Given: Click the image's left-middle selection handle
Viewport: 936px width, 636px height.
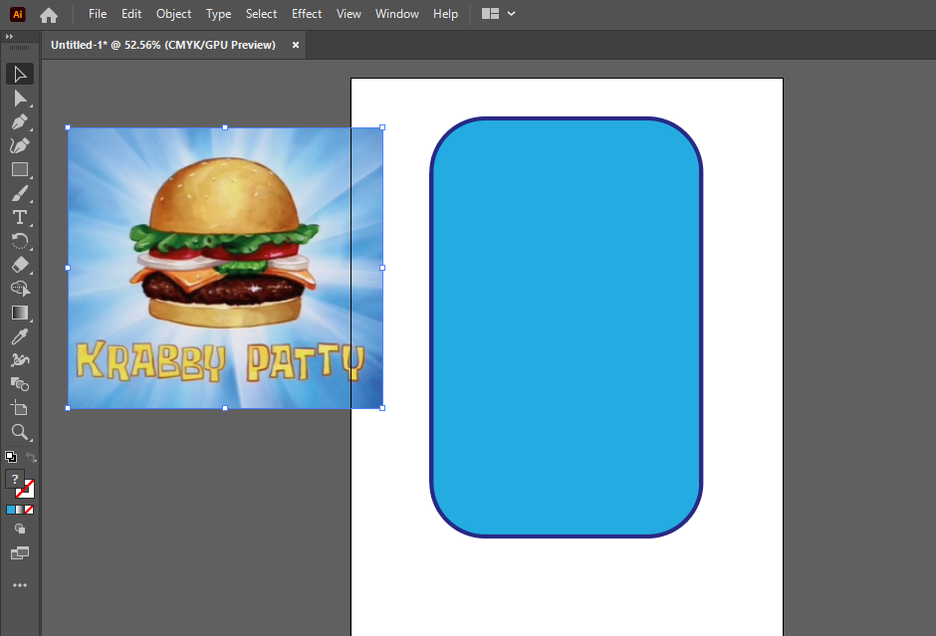Looking at the screenshot, I should pyautogui.click(x=68, y=268).
